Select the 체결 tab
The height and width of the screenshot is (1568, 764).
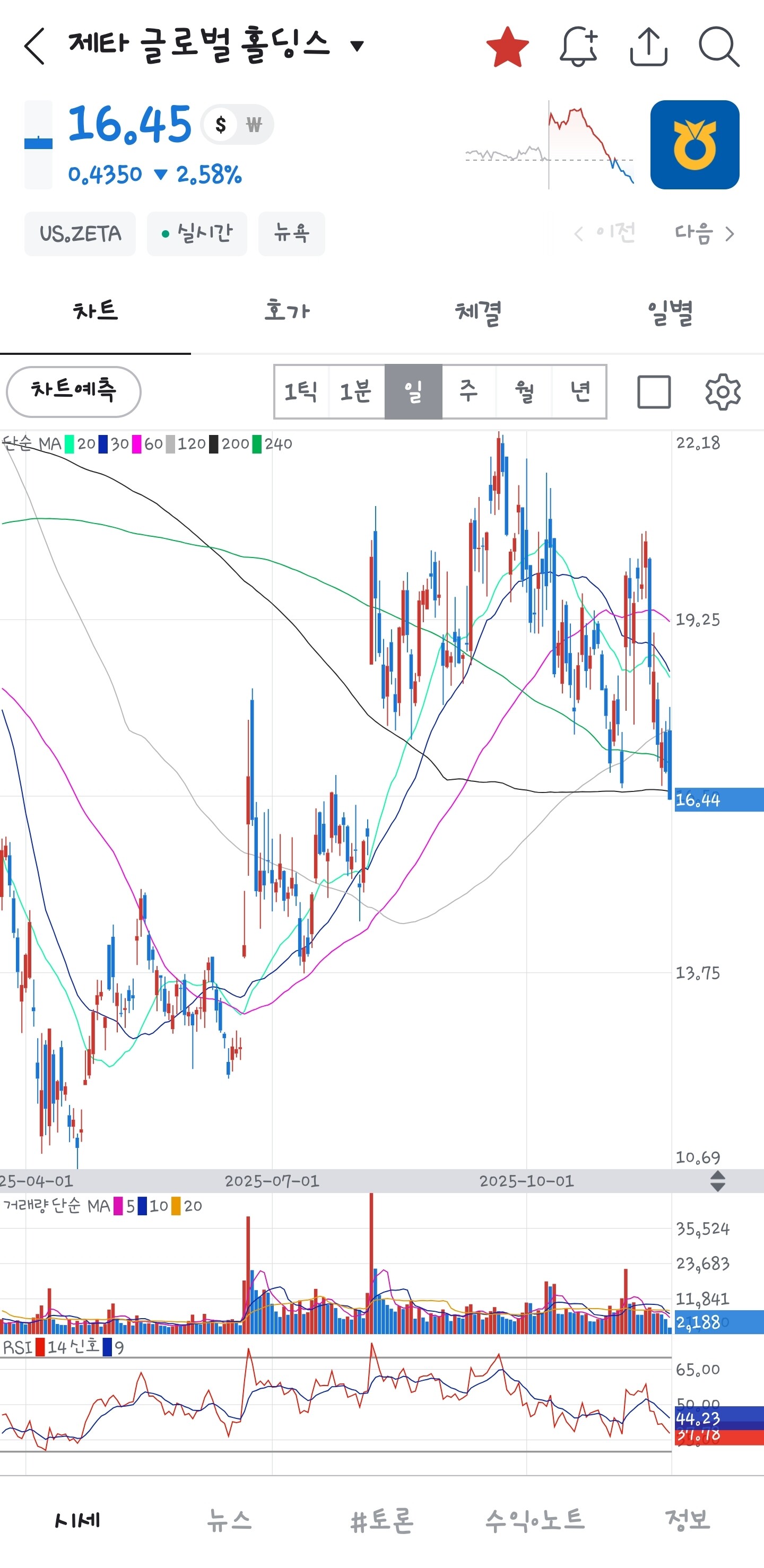click(478, 312)
